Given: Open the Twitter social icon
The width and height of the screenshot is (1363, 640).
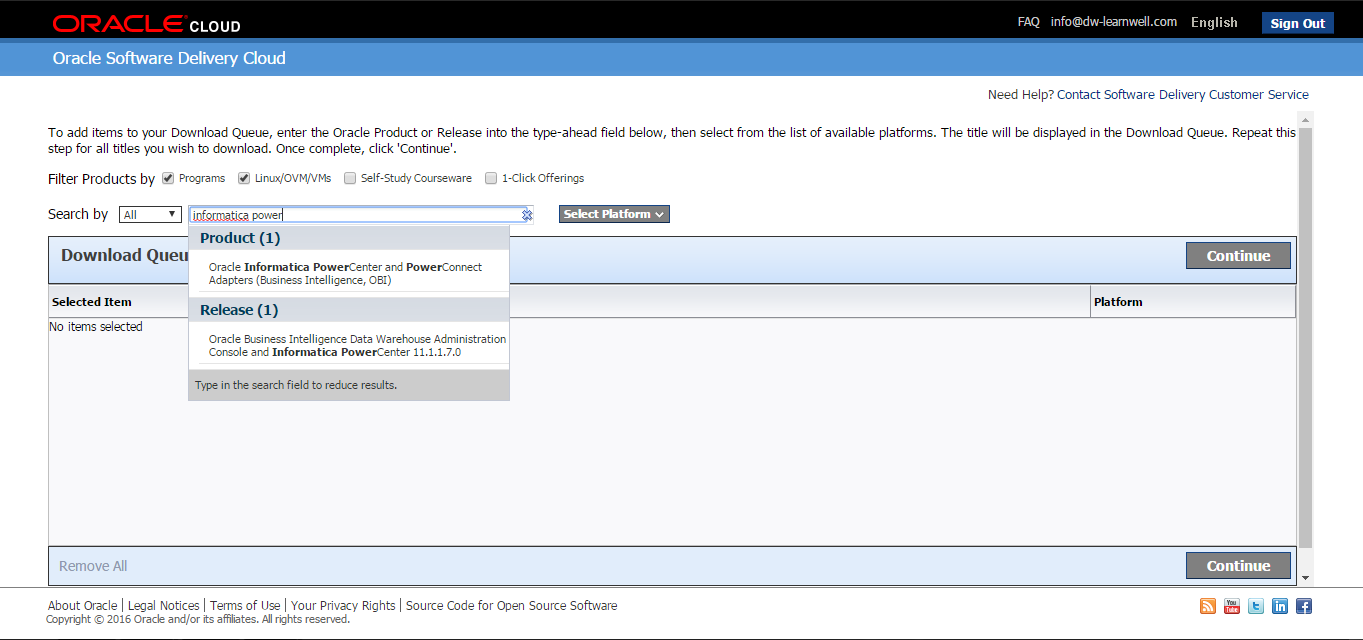Looking at the screenshot, I should (x=1256, y=606).
